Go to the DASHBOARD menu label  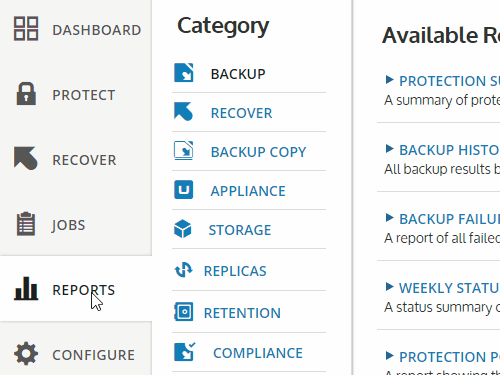[97, 30]
